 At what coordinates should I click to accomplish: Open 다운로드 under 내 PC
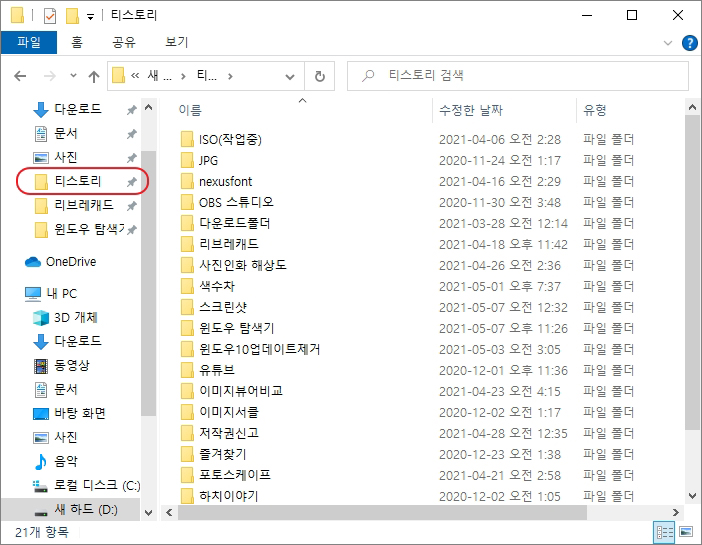click(78, 341)
